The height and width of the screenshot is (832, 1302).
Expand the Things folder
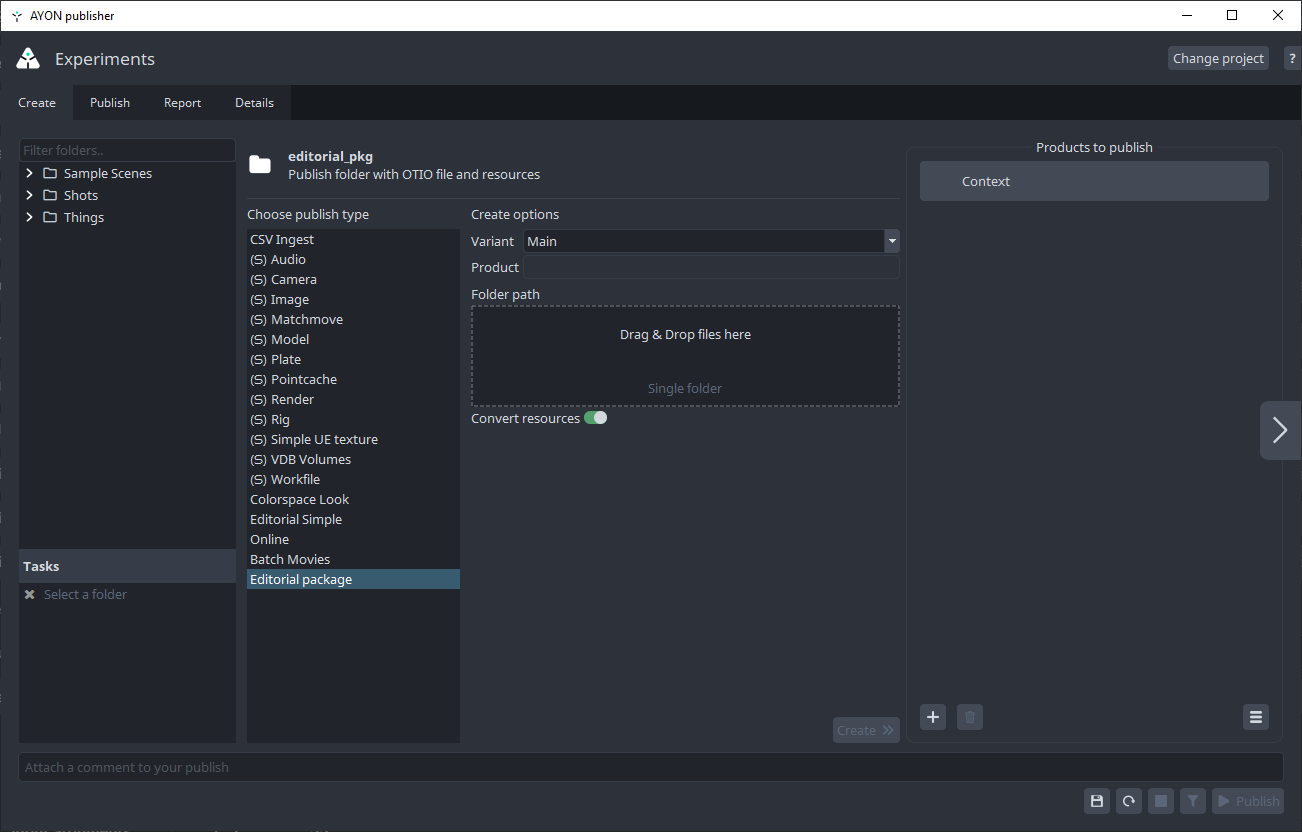click(x=29, y=217)
